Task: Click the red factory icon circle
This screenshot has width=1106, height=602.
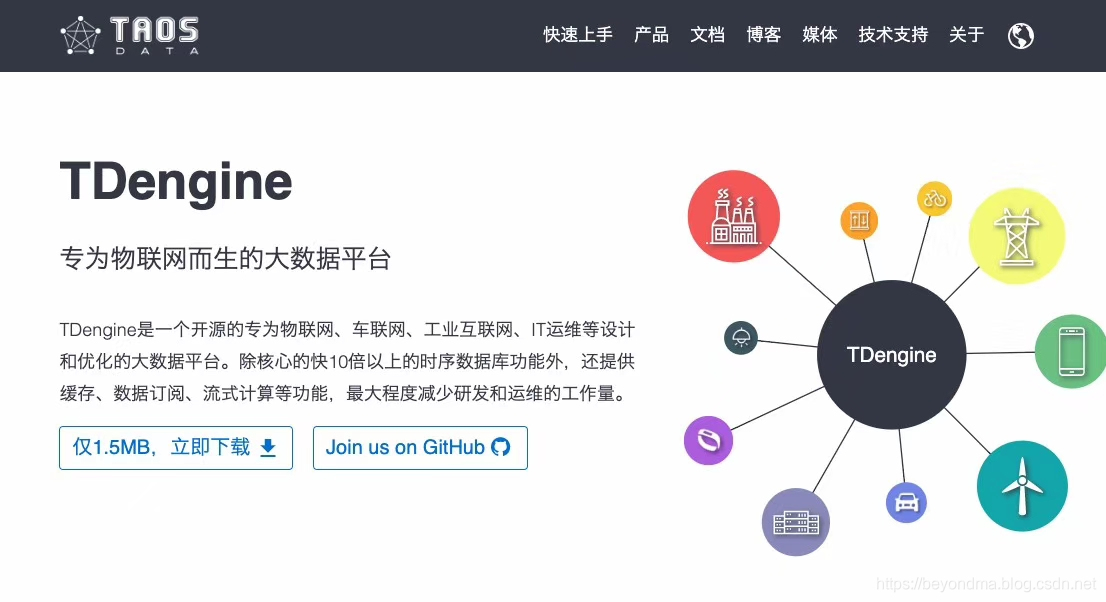Action: 734,216
